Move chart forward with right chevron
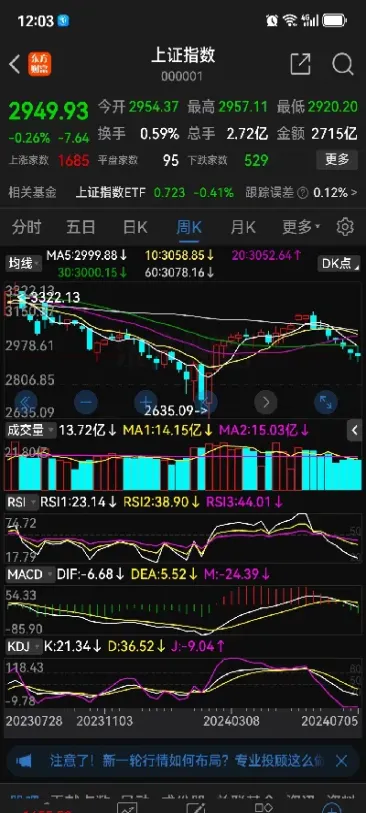 coord(265,402)
